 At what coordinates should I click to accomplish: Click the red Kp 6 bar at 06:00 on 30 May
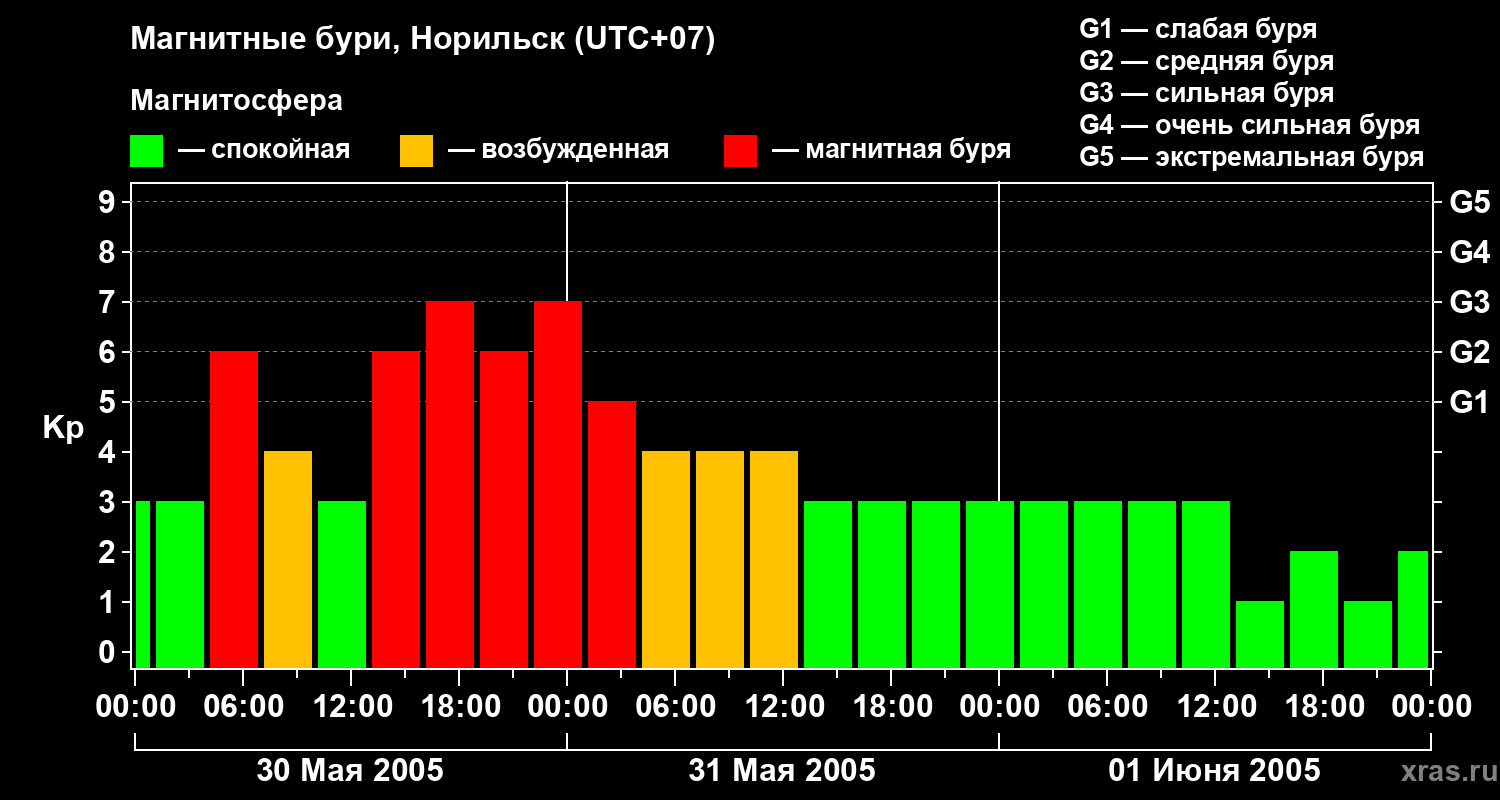(x=234, y=509)
